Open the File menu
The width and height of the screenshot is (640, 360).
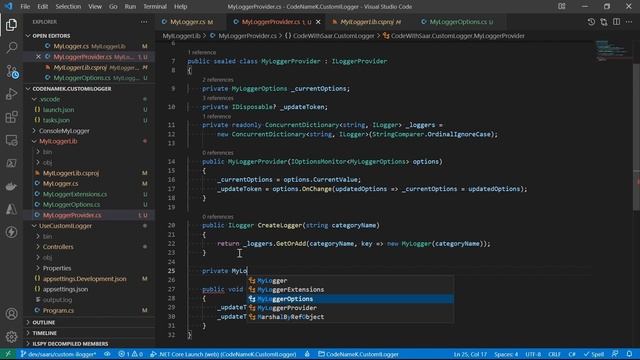25,7
